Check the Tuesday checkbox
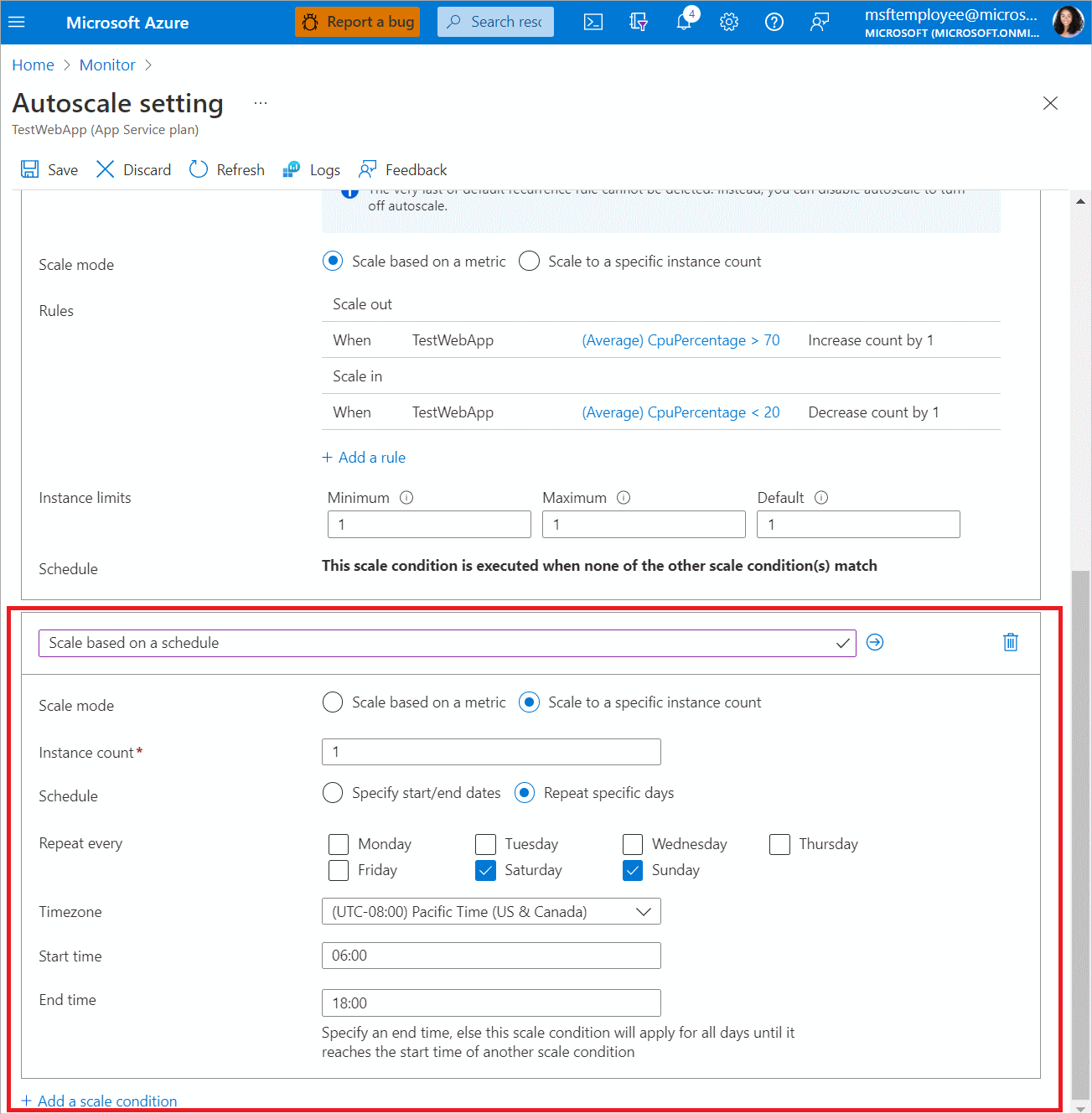This screenshot has height=1114, width=1092. [x=485, y=844]
